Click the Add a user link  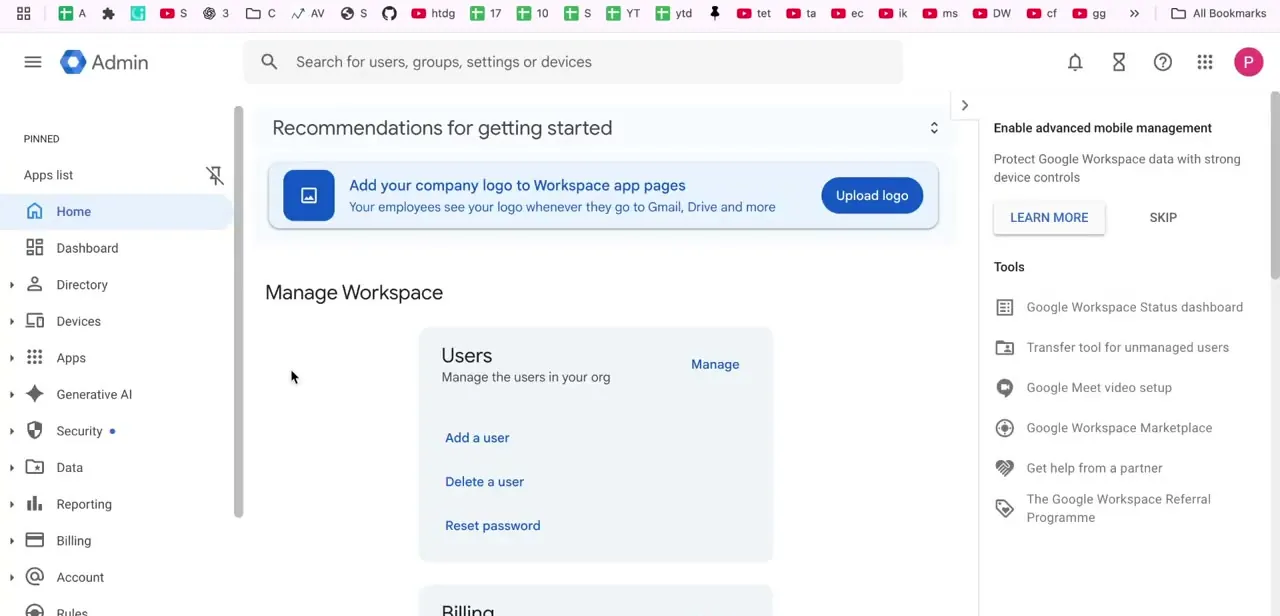[477, 437]
